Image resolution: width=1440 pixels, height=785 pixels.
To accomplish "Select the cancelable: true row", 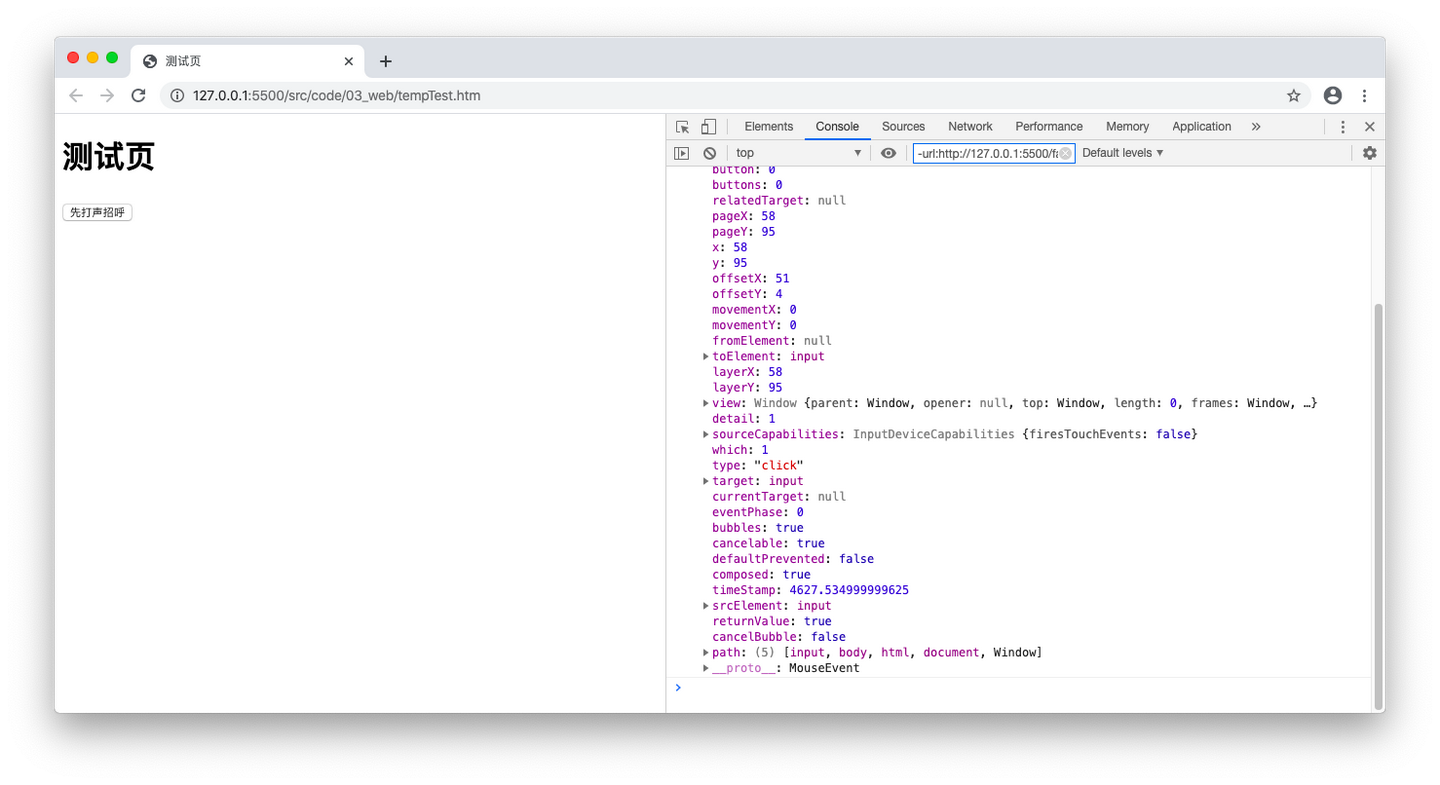I will [x=769, y=544].
